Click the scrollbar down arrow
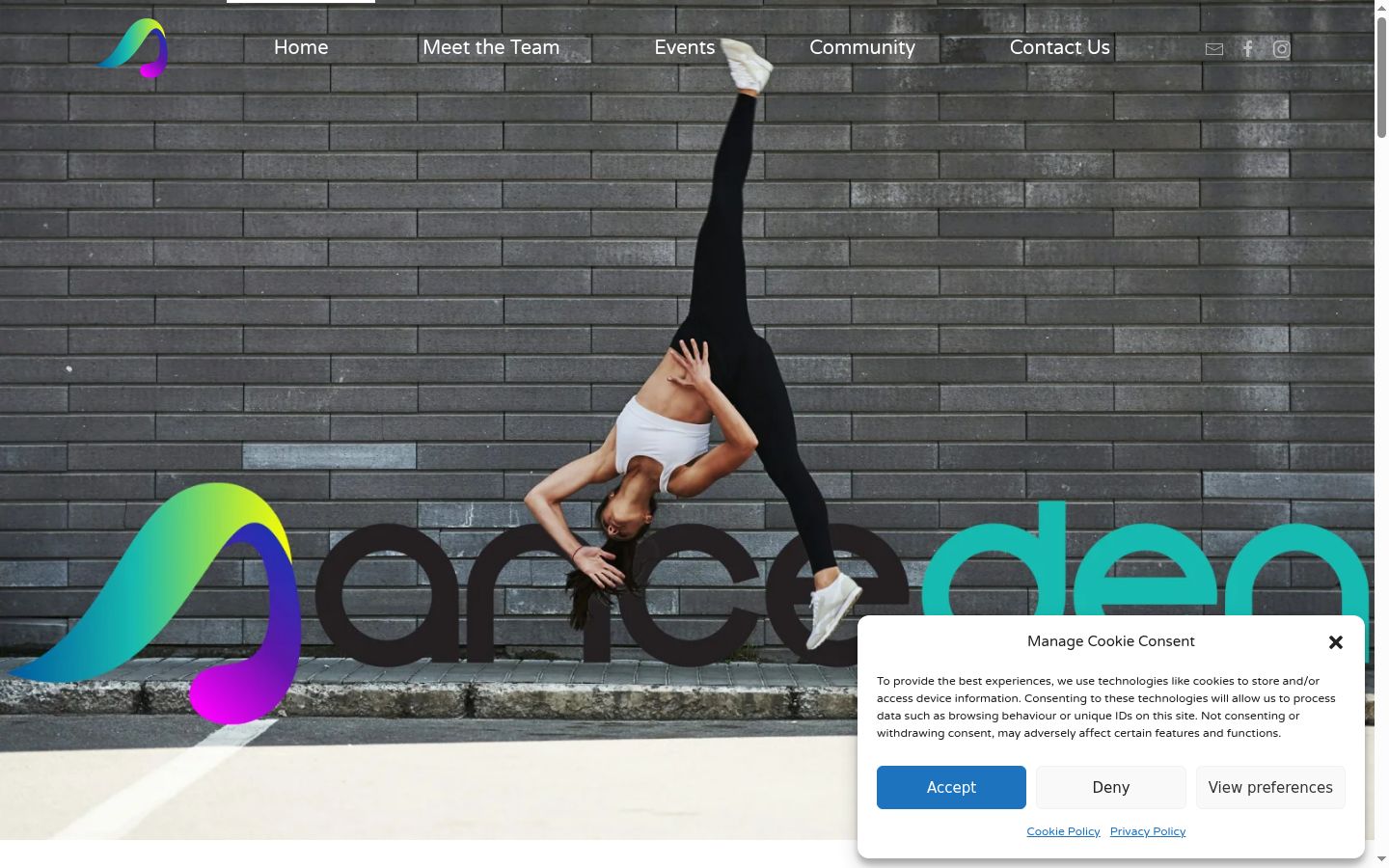 click(1381, 859)
